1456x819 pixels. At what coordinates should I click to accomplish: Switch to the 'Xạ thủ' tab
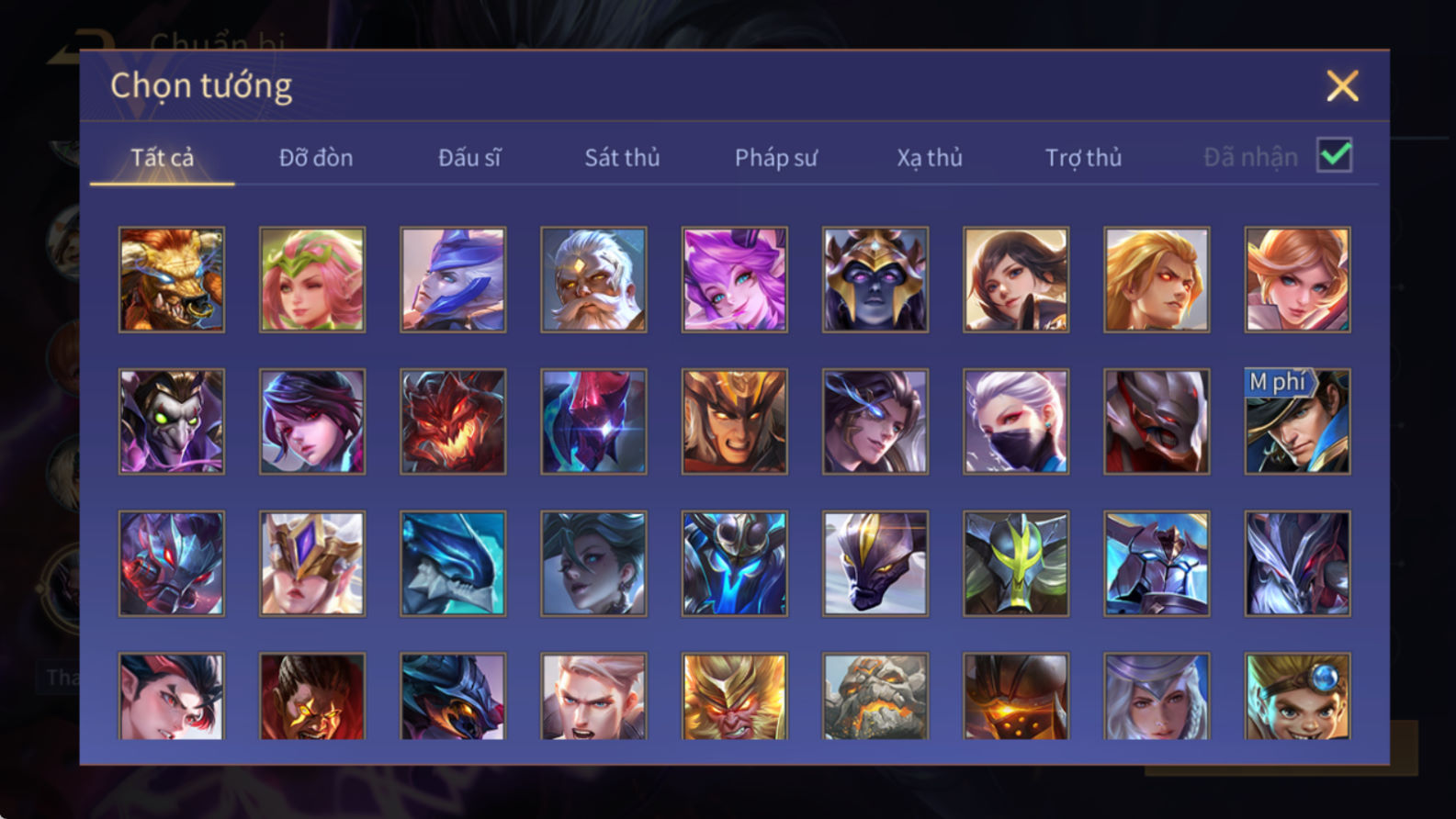click(x=929, y=158)
